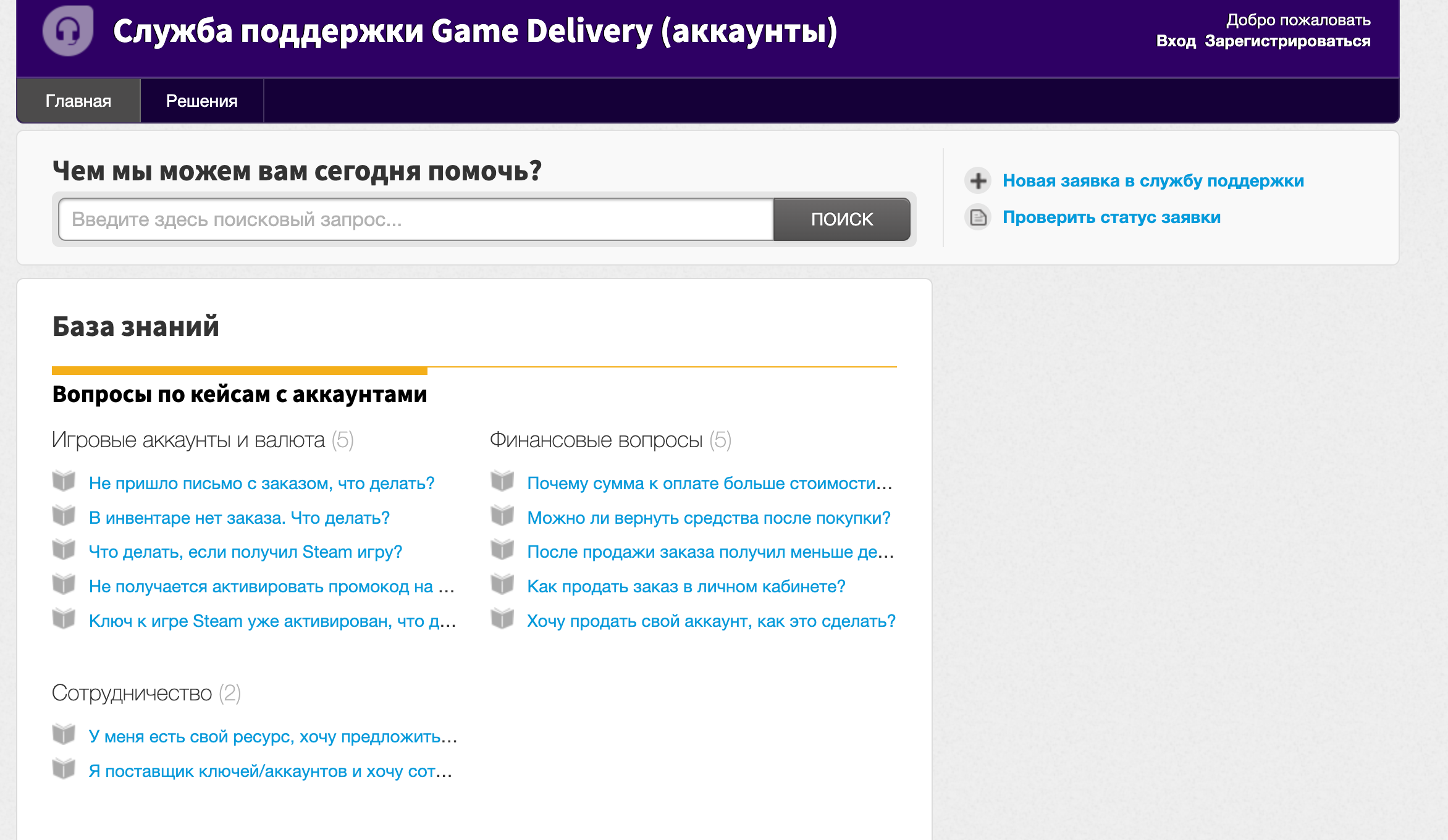Open 'Новая заявка в службу поддержки' link
This screenshot has height=840, width=1448.
(1153, 181)
